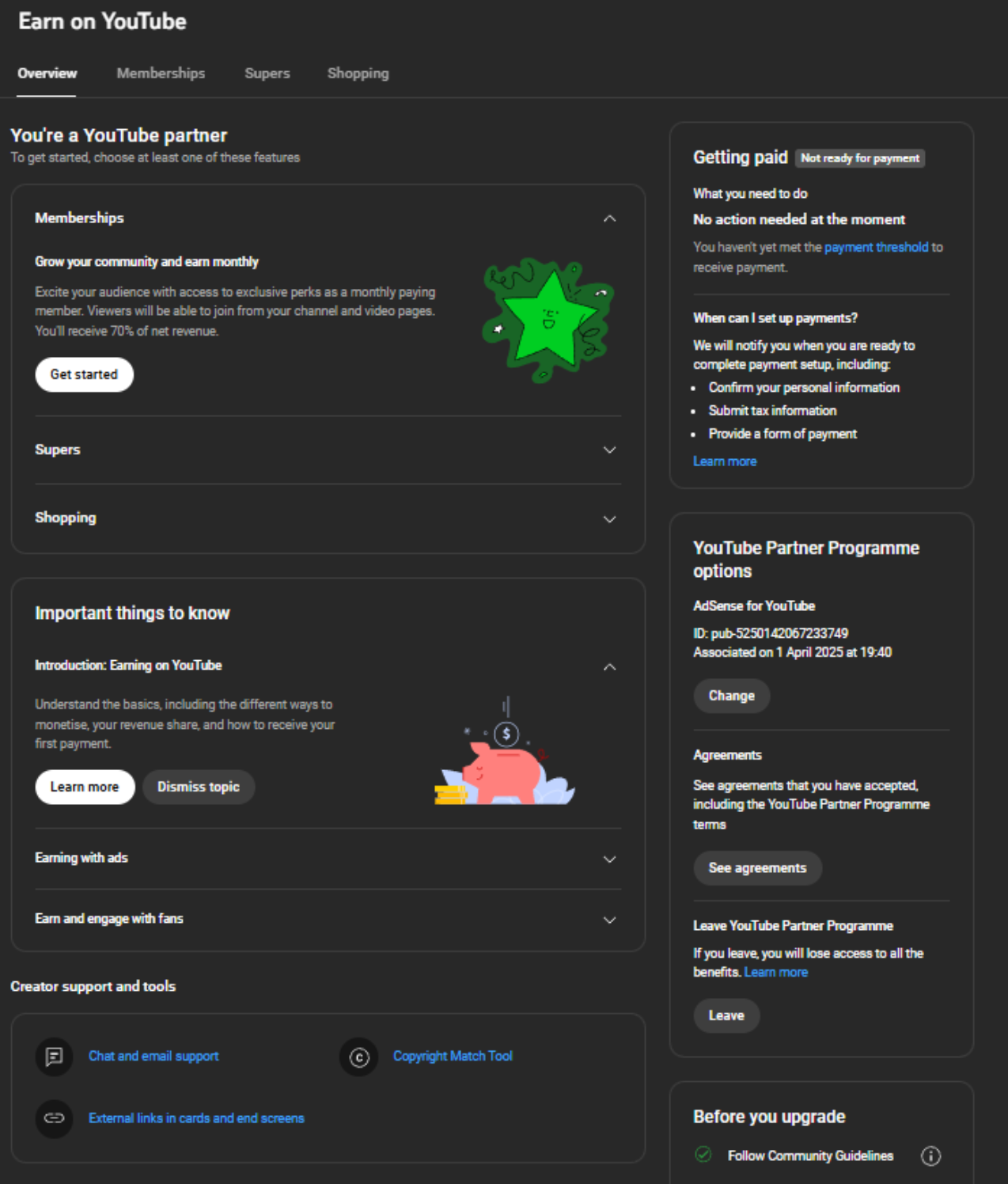Open the Shopping tab
The width and height of the screenshot is (1008, 1184).
[x=358, y=74]
